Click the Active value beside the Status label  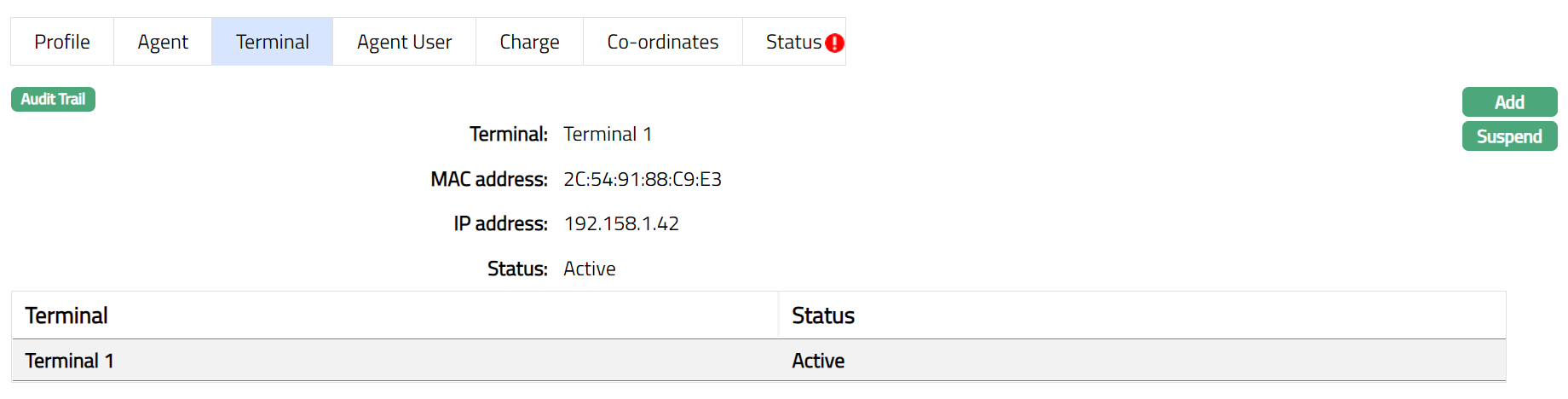coord(590,269)
